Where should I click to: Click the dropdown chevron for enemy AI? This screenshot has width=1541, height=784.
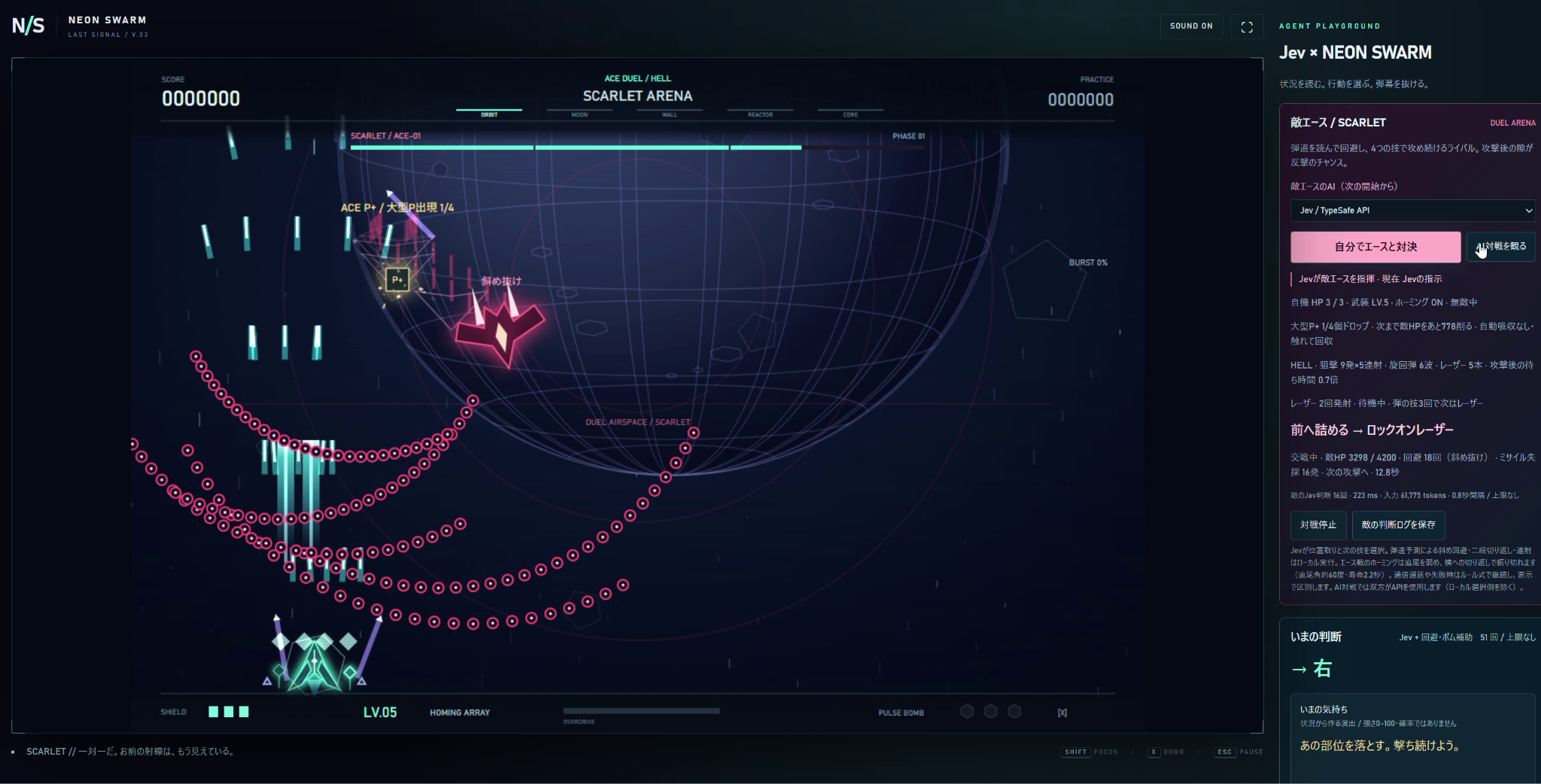click(x=1528, y=211)
